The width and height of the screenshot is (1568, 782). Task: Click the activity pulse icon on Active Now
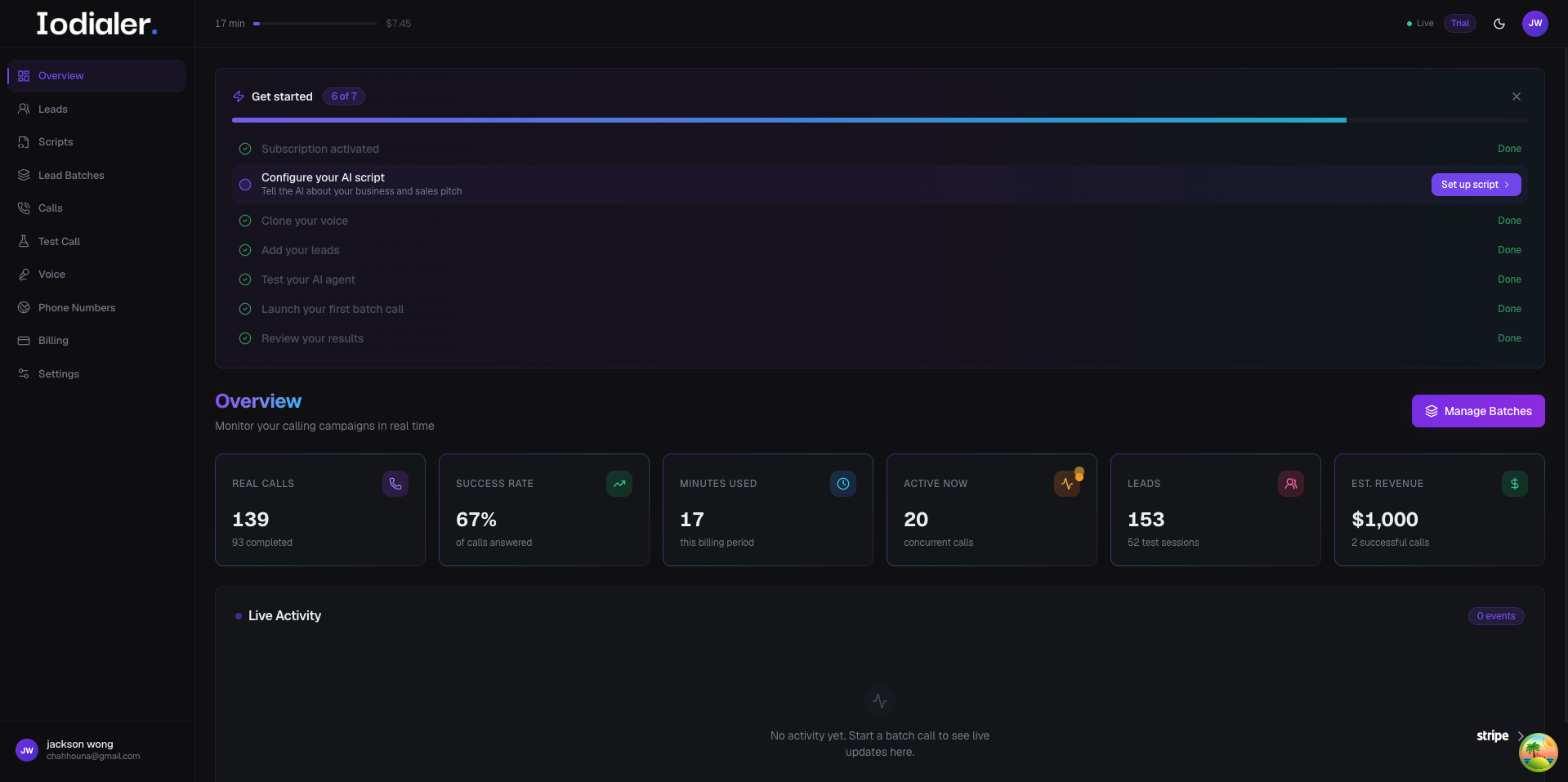pyautogui.click(x=1067, y=484)
